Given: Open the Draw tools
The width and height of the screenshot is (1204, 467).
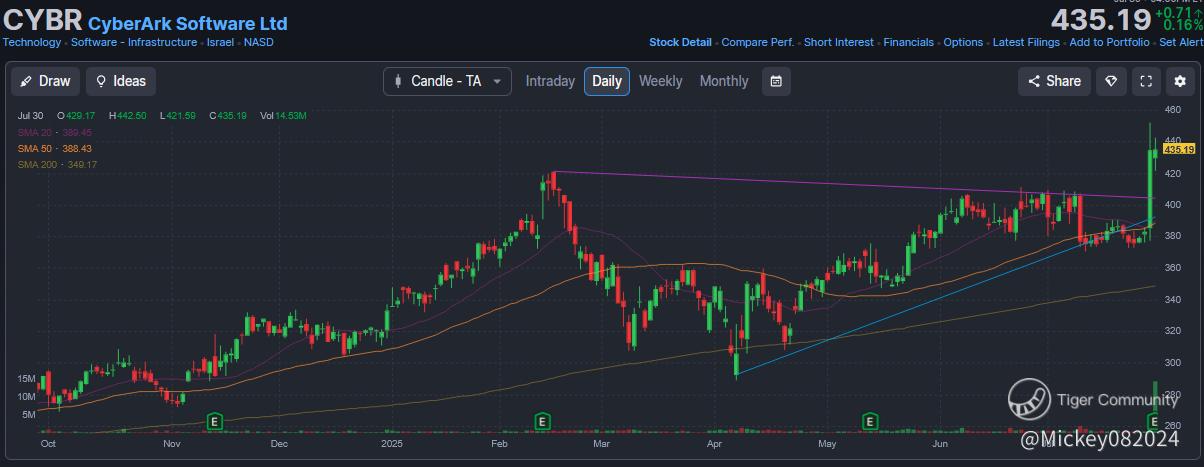Looking at the screenshot, I should click(x=45, y=81).
